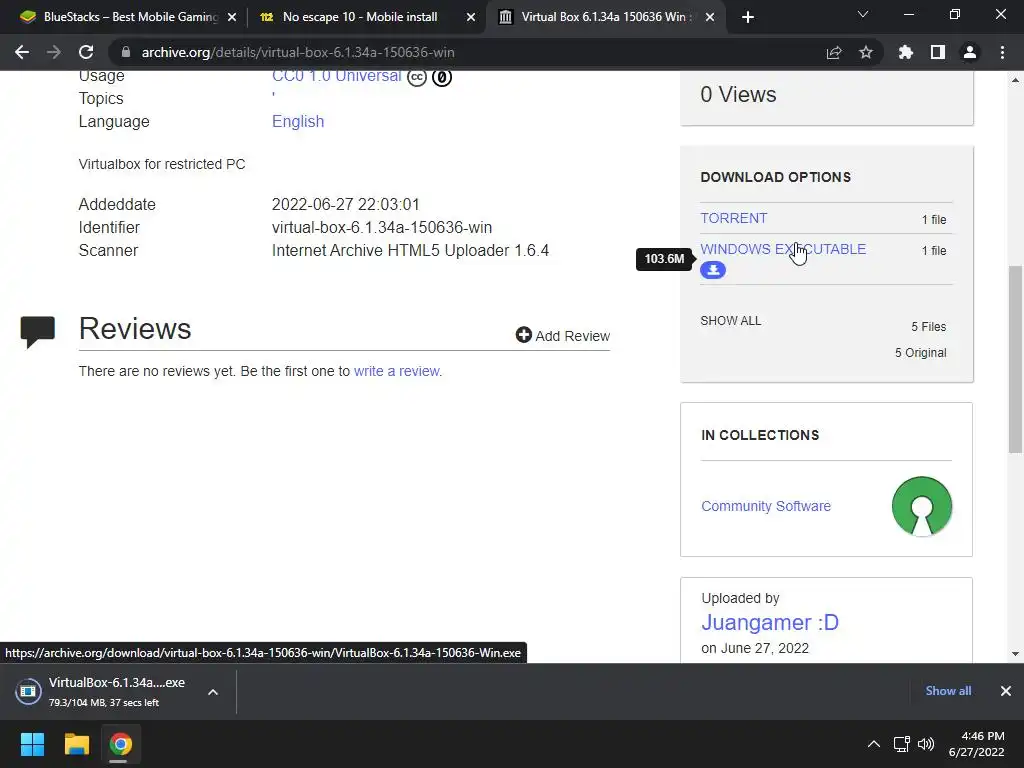Close the BlueStacks tab
The width and height of the screenshot is (1024, 768).
[232, 17]
